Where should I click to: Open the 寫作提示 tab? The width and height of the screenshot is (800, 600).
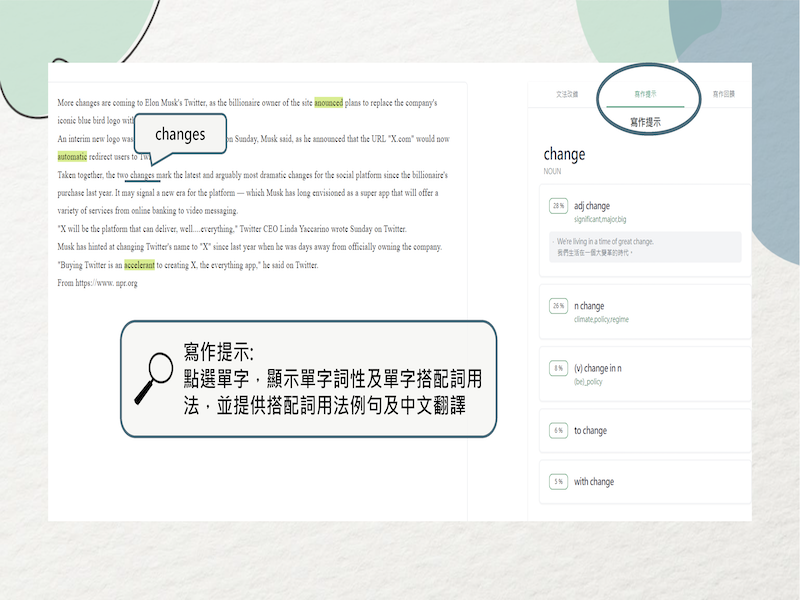646,94
